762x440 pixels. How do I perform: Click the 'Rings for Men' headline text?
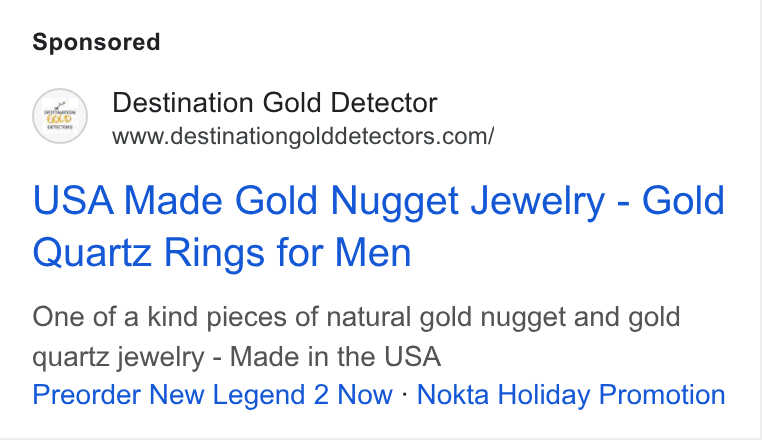(287, 253)
